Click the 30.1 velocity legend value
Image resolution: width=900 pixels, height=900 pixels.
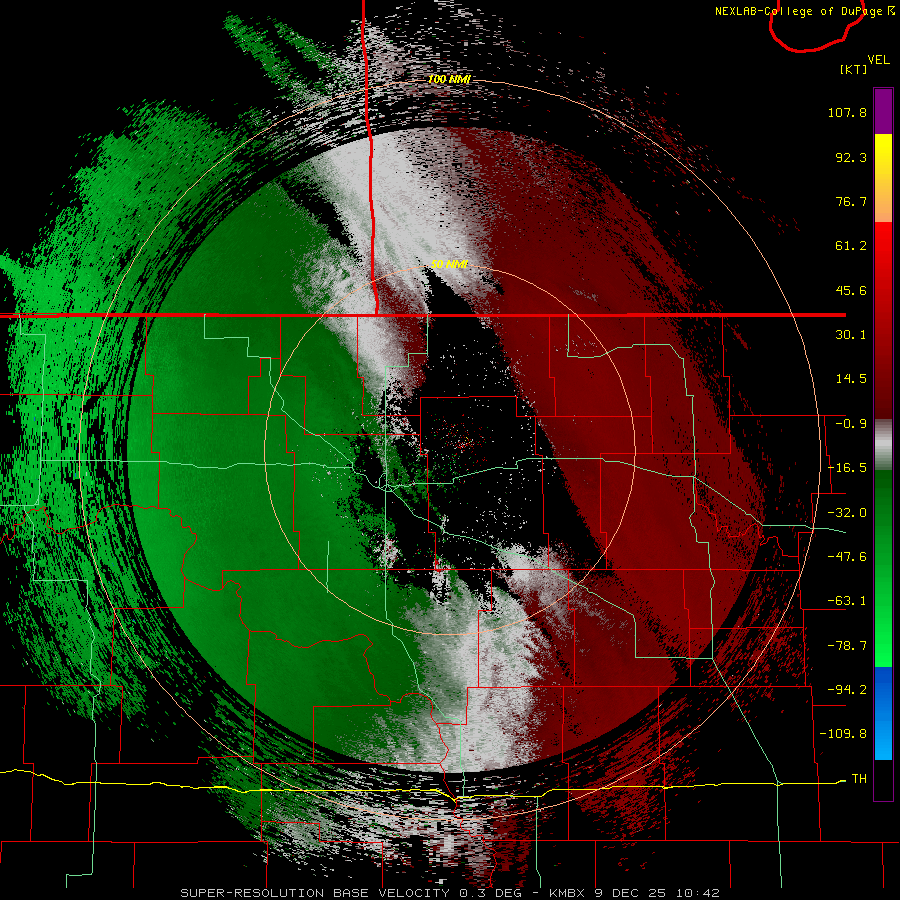[x=851, y=335]
